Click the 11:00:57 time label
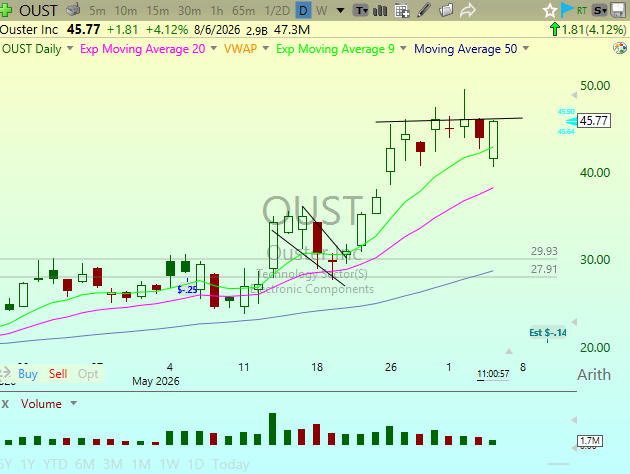 pyautogui.click(x=493, y=374)
